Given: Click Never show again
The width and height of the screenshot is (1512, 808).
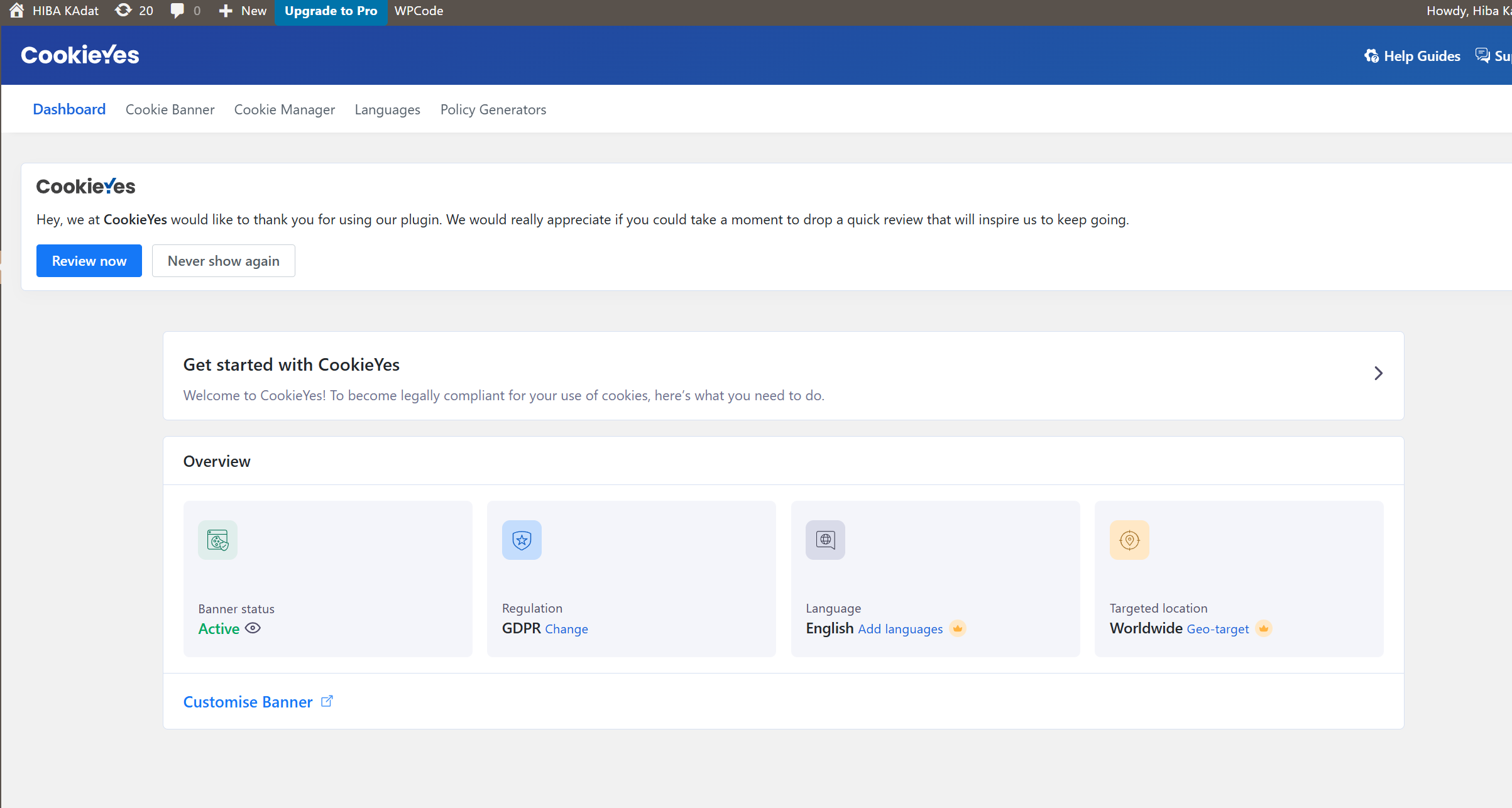Looking at the screenshot, I should click(x=224, y=261).
